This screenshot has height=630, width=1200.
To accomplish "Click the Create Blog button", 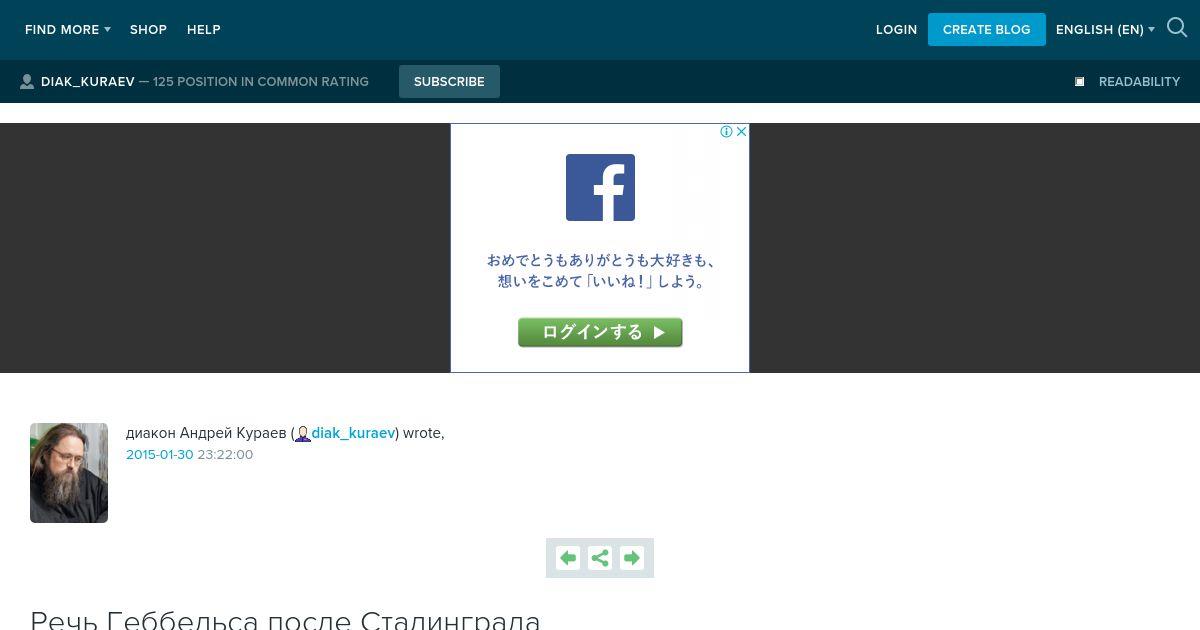I will point(987,29).
